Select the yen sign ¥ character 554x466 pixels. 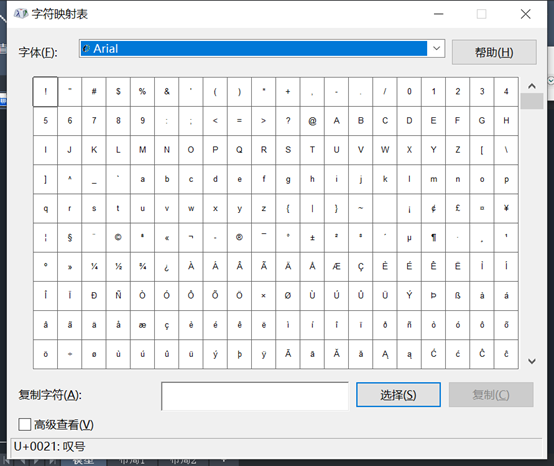[x=506, y=208]
